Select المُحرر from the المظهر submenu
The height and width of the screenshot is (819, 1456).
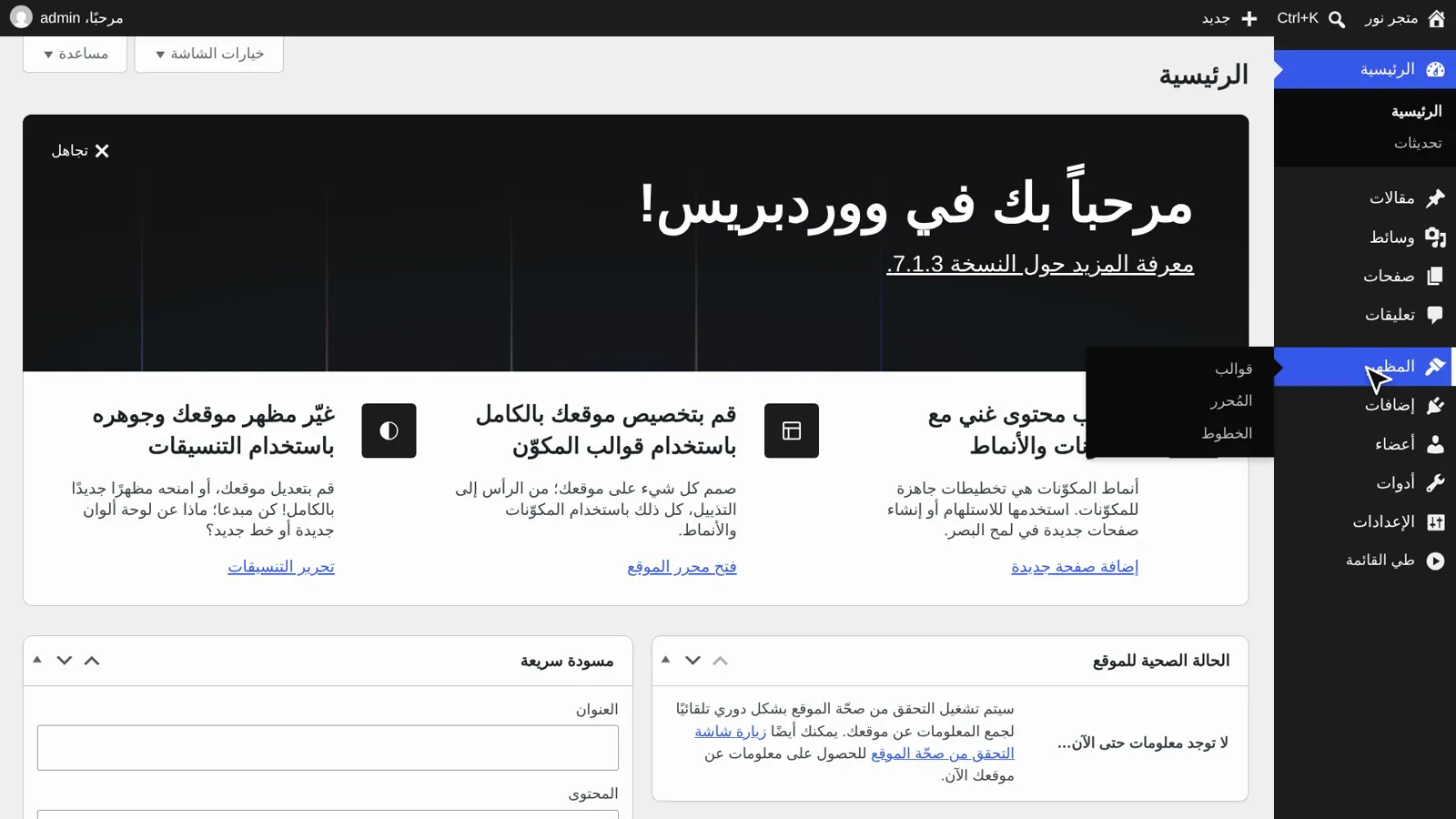pos(1231,400)
